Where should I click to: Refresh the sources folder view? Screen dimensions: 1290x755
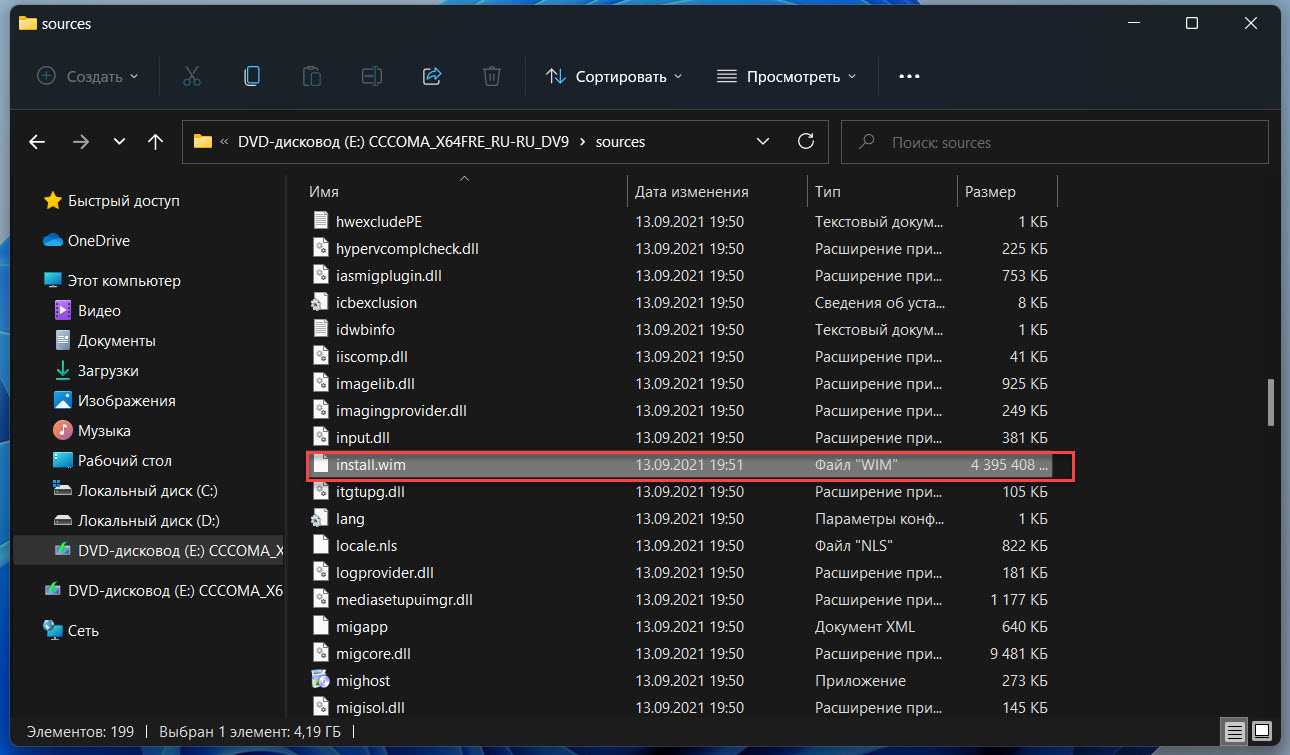pos(805,142)
